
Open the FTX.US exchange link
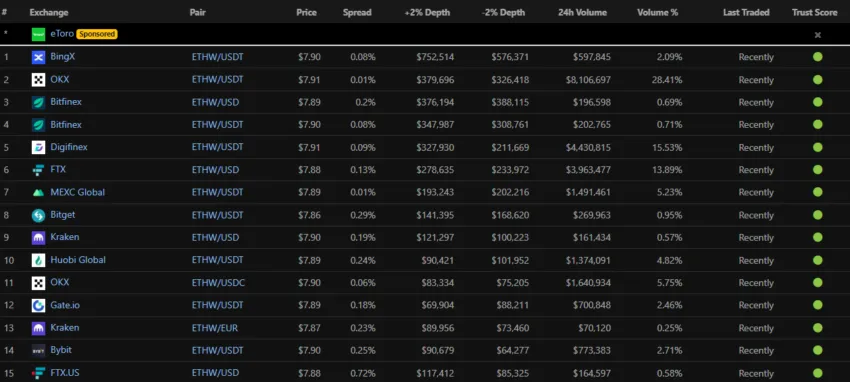65,373
